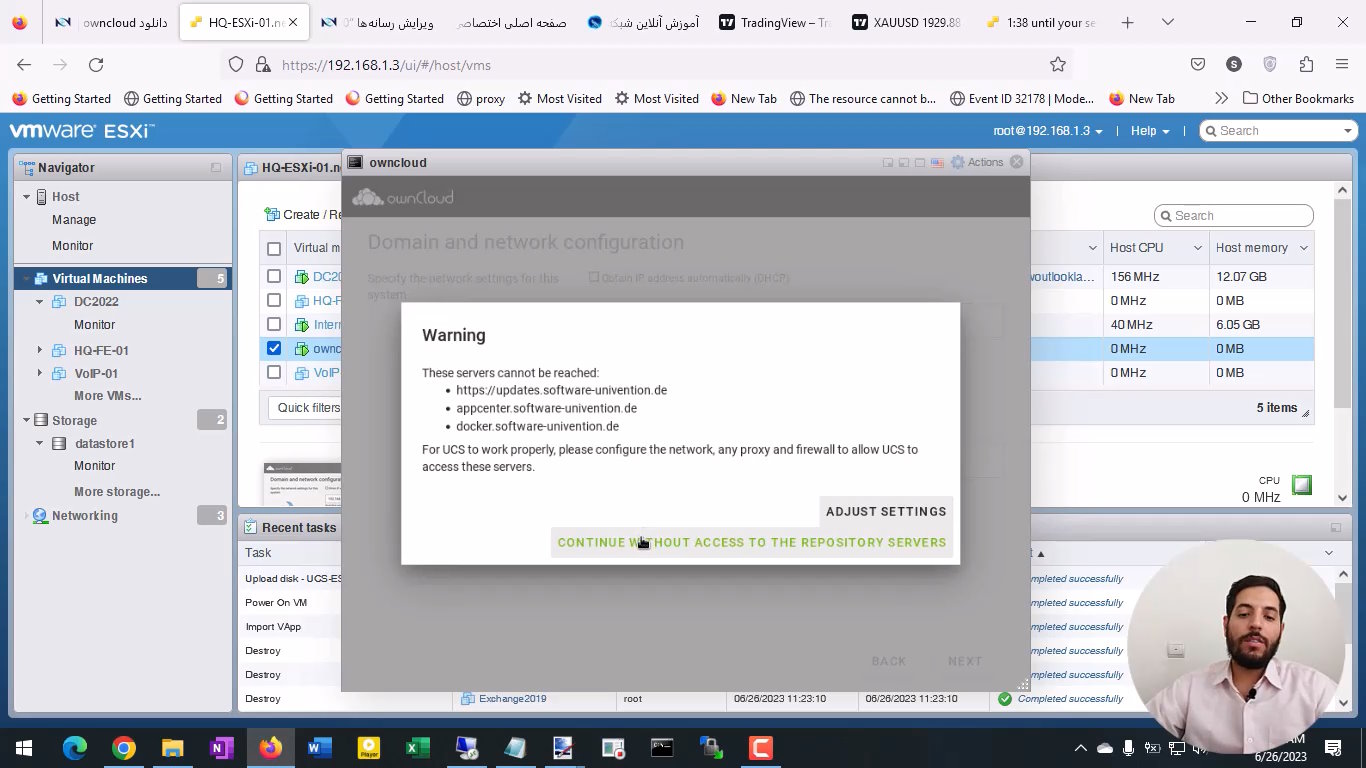Uncheck the owncloud row checkbox
This screenshot has width=1366, height=768.
[274, 348]
